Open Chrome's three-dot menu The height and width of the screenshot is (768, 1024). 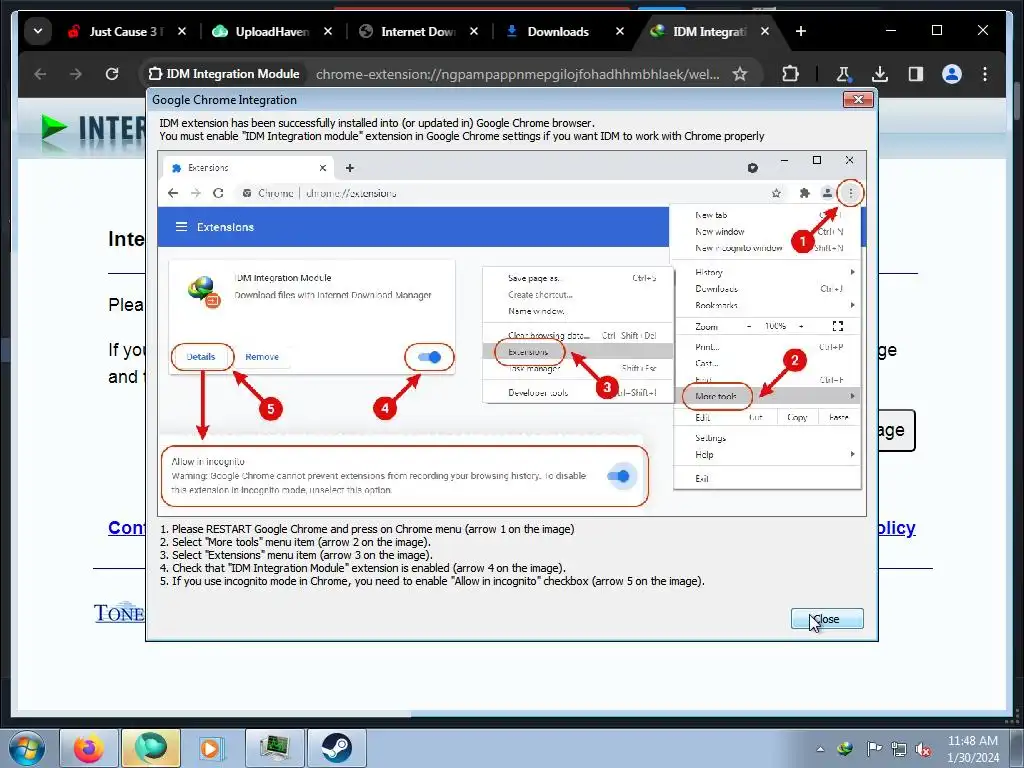pos(985,74)
